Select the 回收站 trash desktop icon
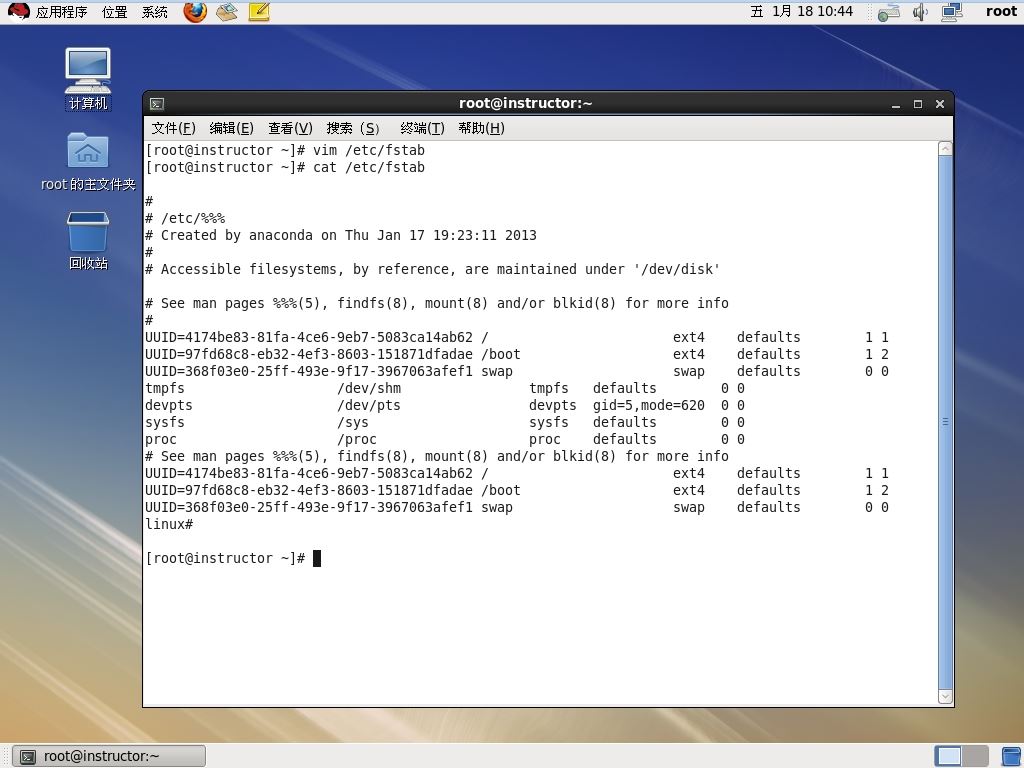The image size is (1024, 768). point(88,240)
